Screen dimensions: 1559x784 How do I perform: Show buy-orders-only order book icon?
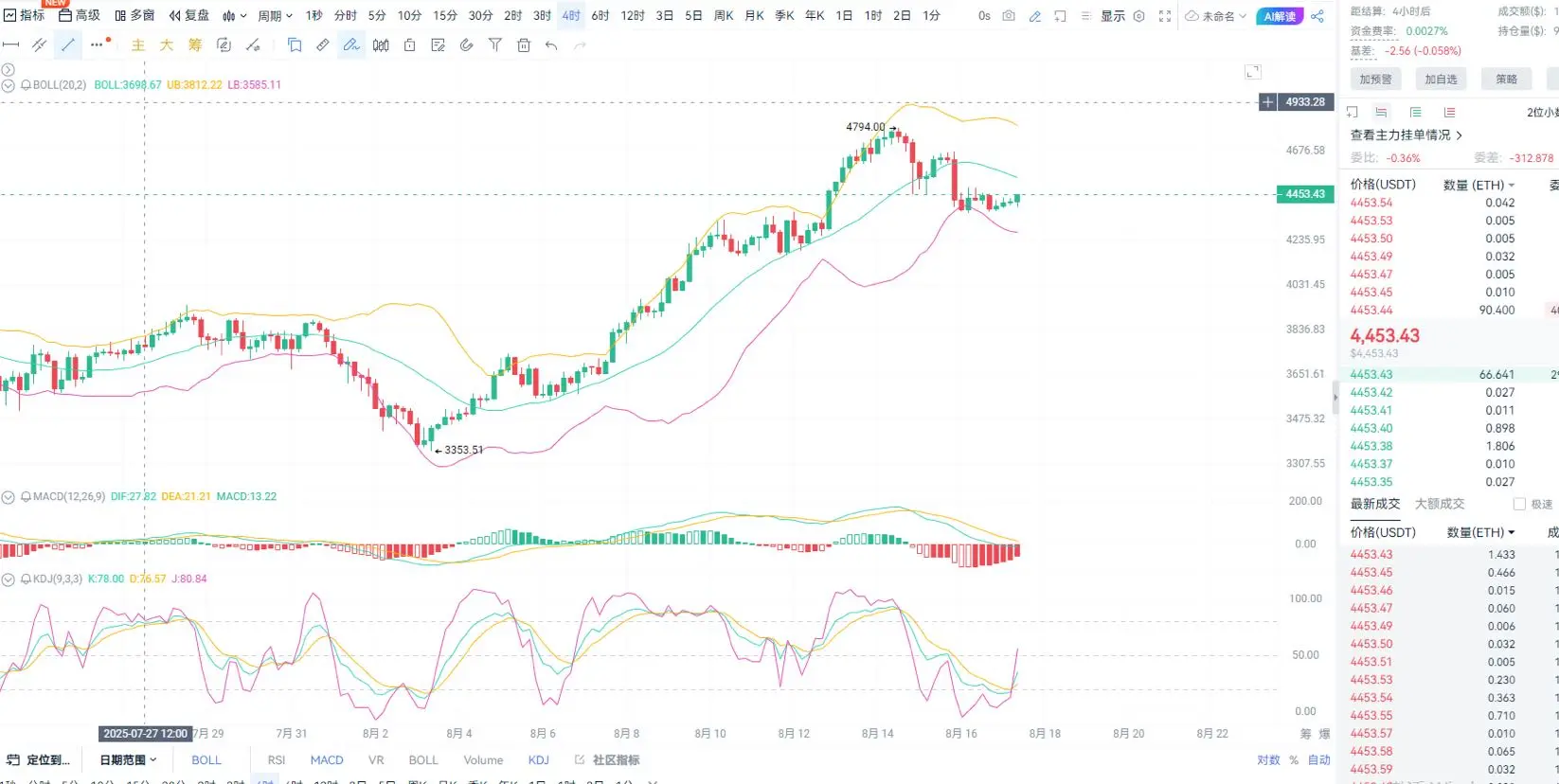(x=1415, y=112)
